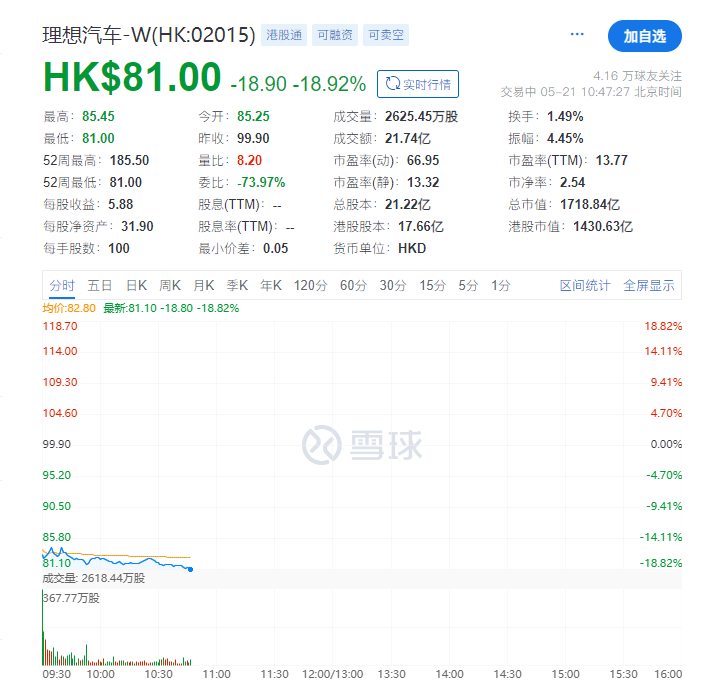The height and width of the screenshot is (682, 716).
Task: Switch to the 分时 chart tab
Action: click(62, 286)
